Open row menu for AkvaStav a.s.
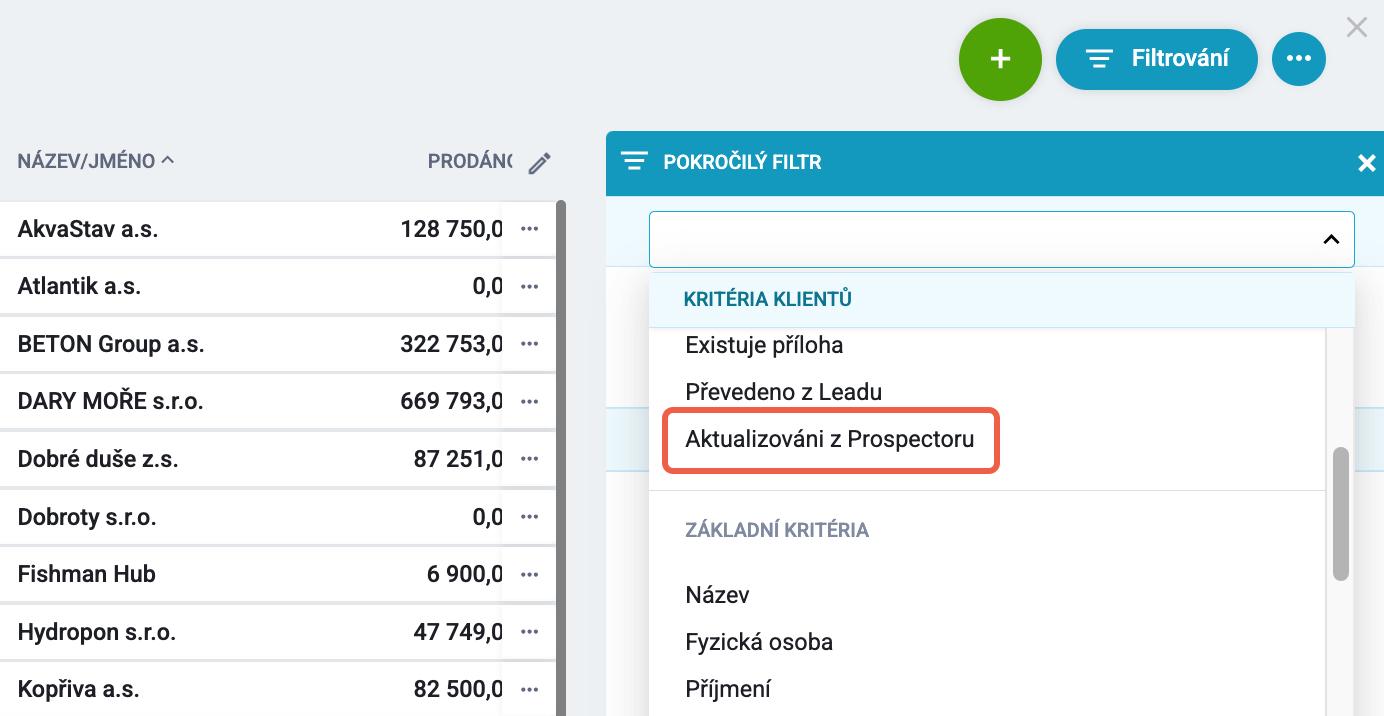 point(530,229)
